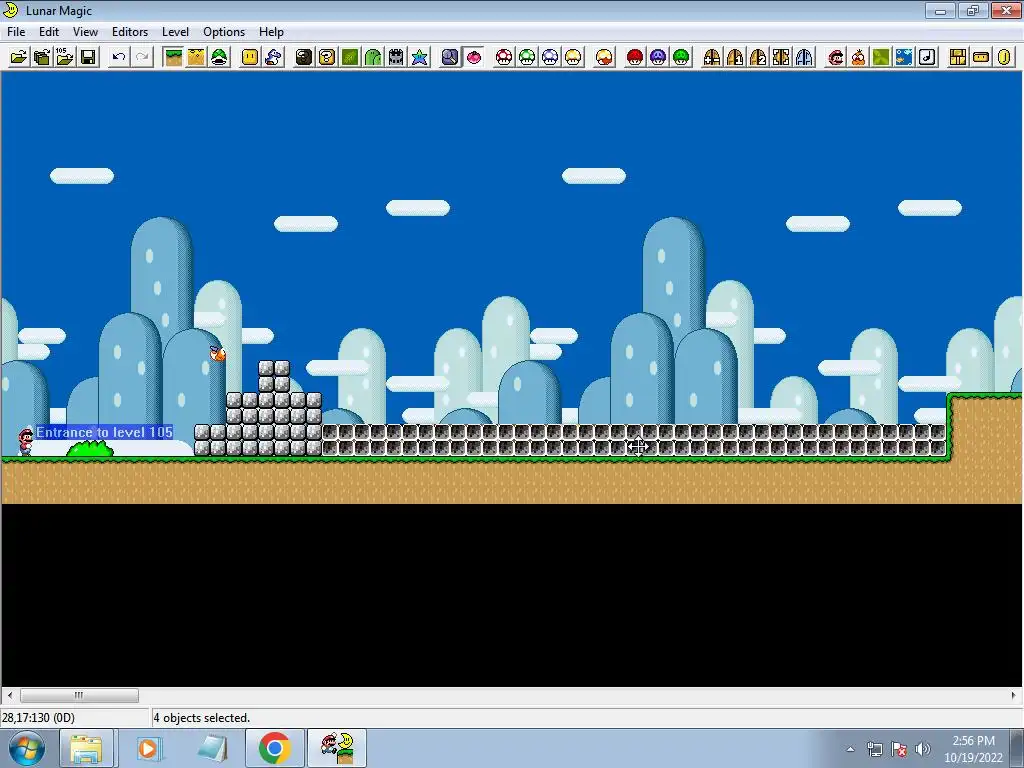Click the redo arrow icon
1024x768 pixels.
tap(142, 57)
